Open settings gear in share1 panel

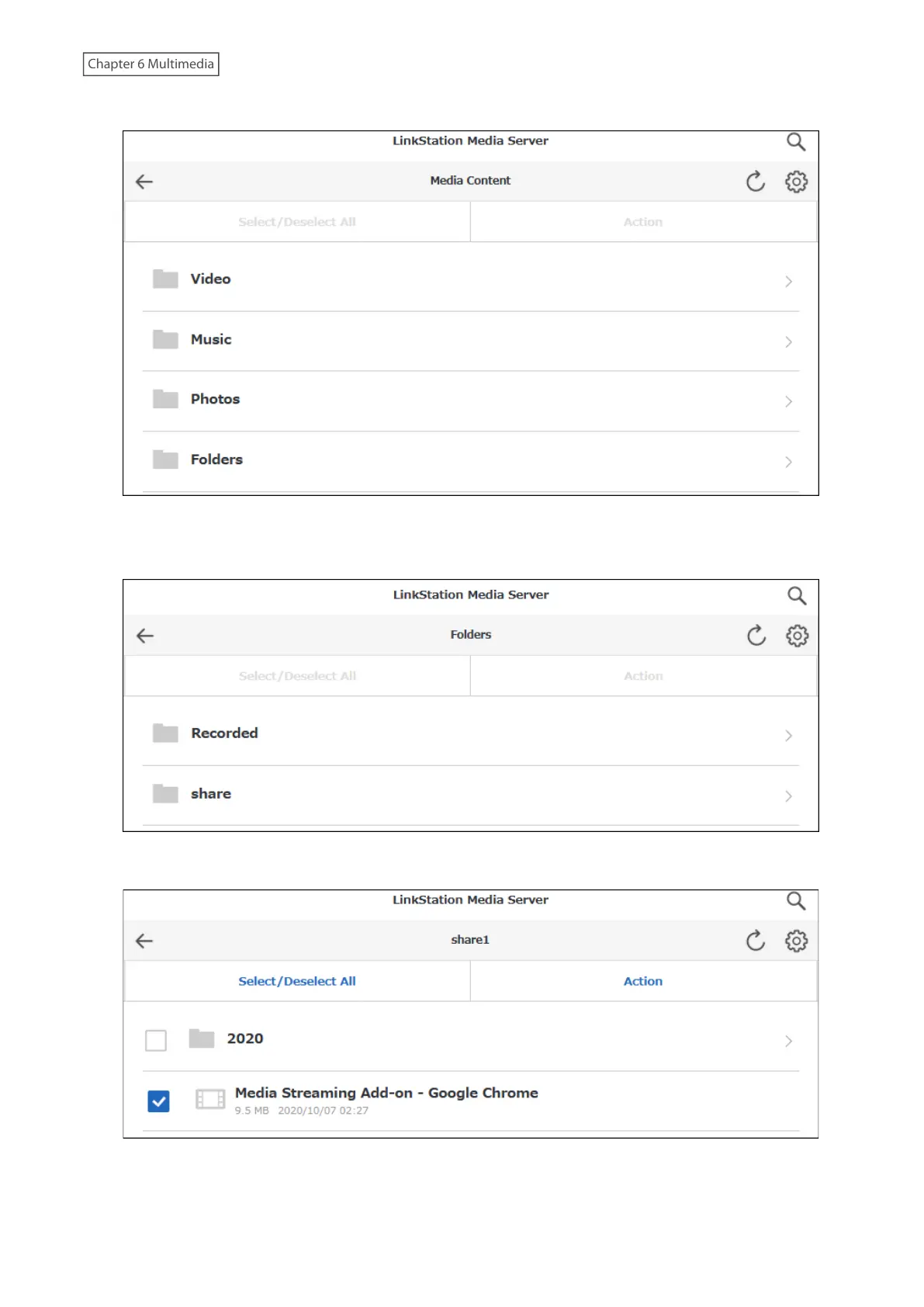pyautogui.click(x=796, y=941)
